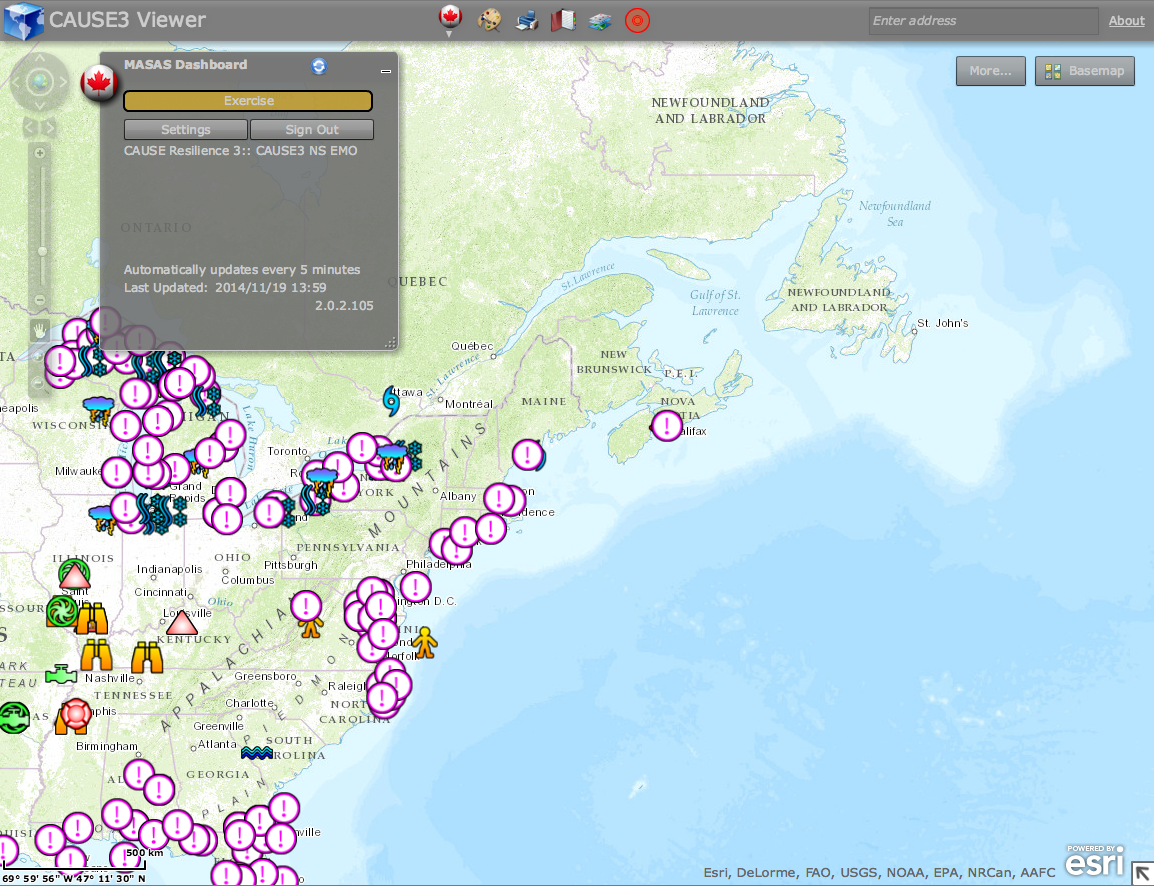Click the full extent globe button
Viewport: 1154px width, 886px height.
click(x=40, y=82)
